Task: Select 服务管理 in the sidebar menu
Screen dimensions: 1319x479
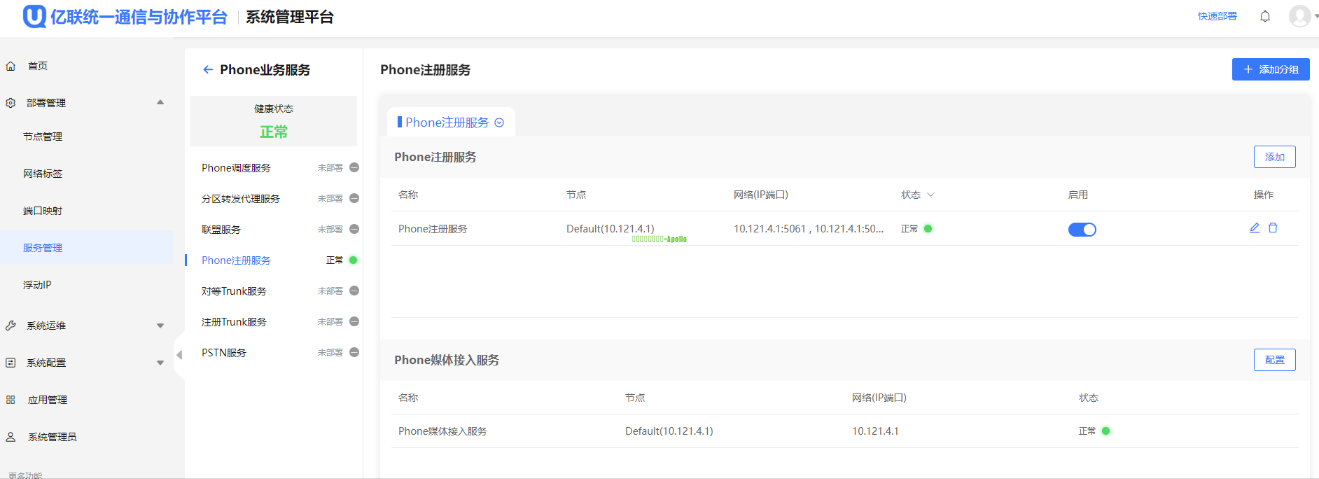Action: coord(43,248)
